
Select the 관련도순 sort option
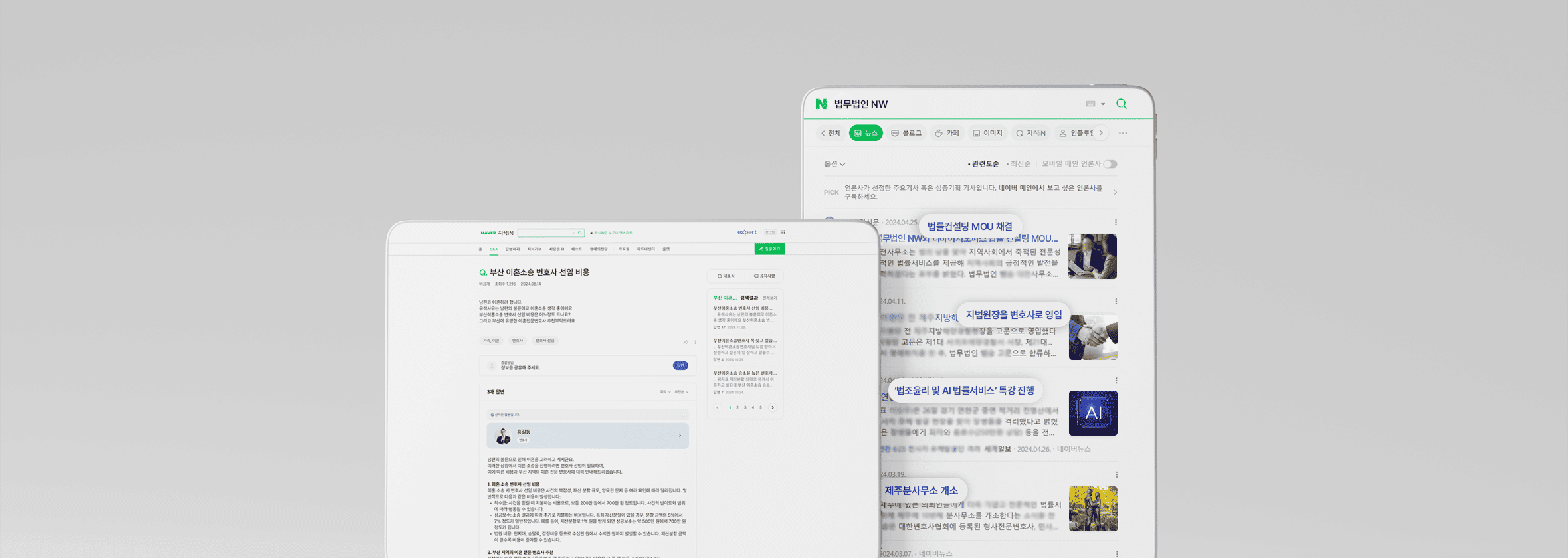985,164
